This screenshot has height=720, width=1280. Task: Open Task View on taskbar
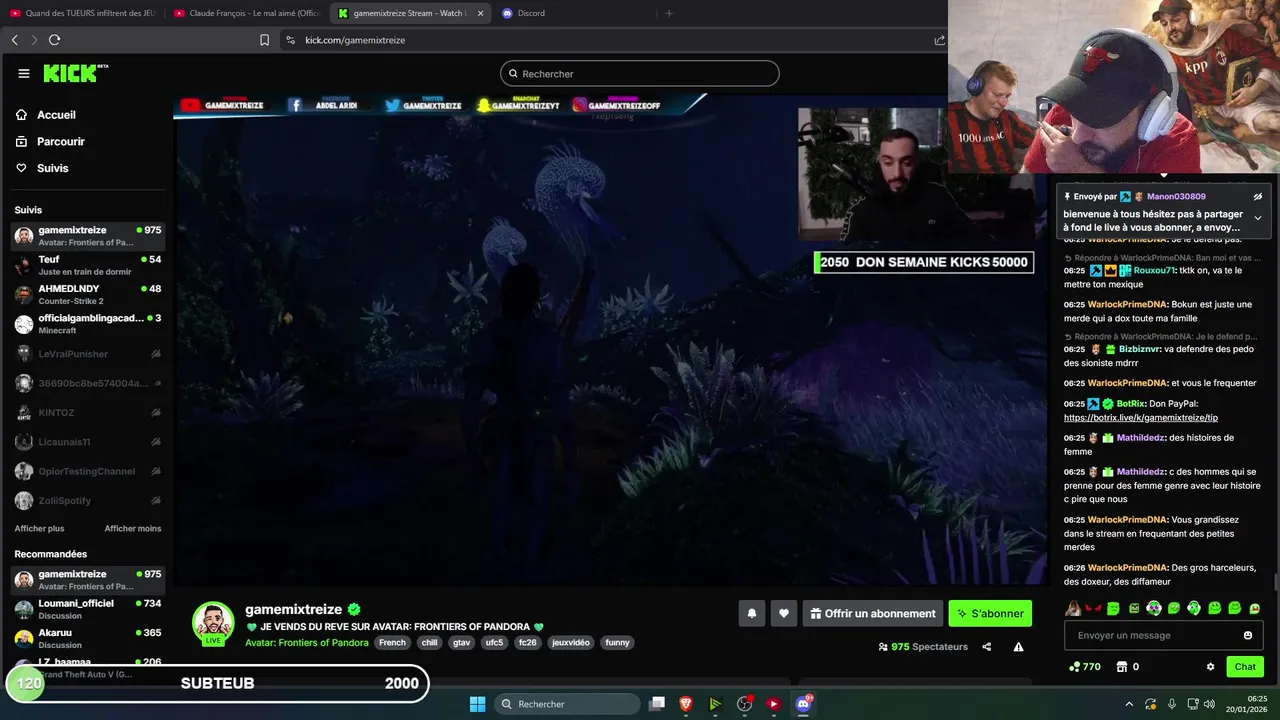657,704
